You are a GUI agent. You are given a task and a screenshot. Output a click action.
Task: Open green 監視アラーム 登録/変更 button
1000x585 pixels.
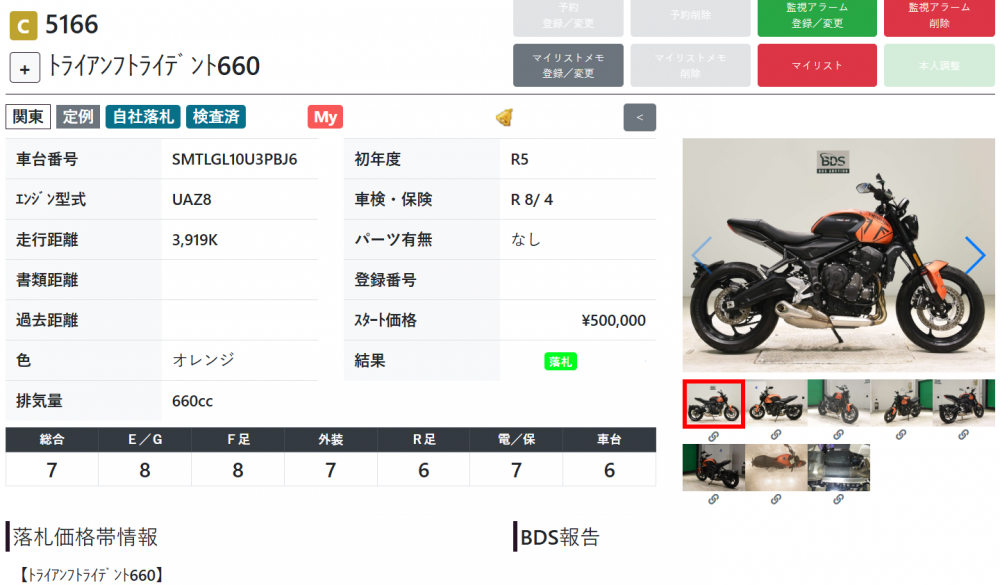point(817,17)
